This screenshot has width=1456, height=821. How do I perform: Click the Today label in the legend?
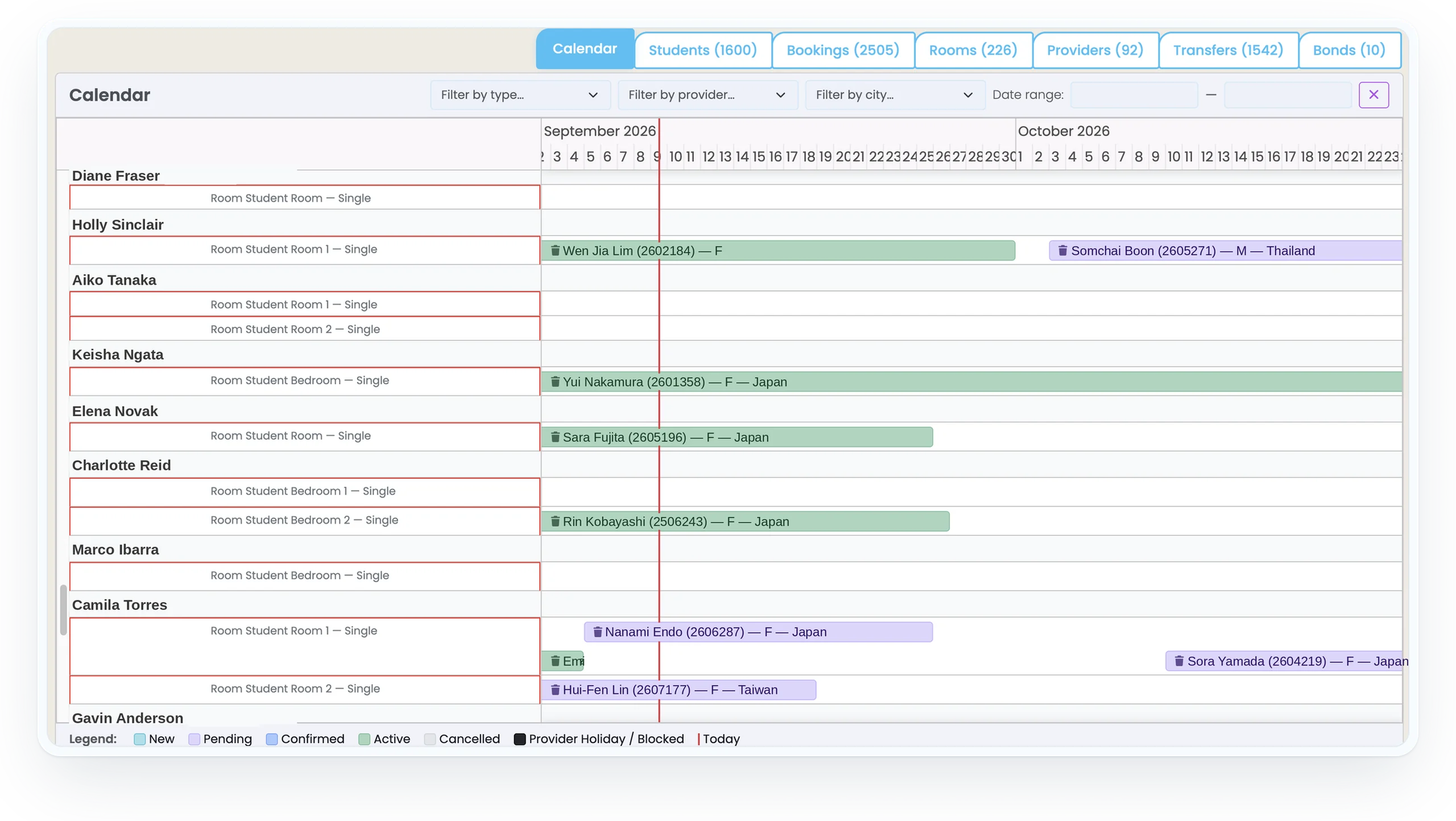point(721,739)
